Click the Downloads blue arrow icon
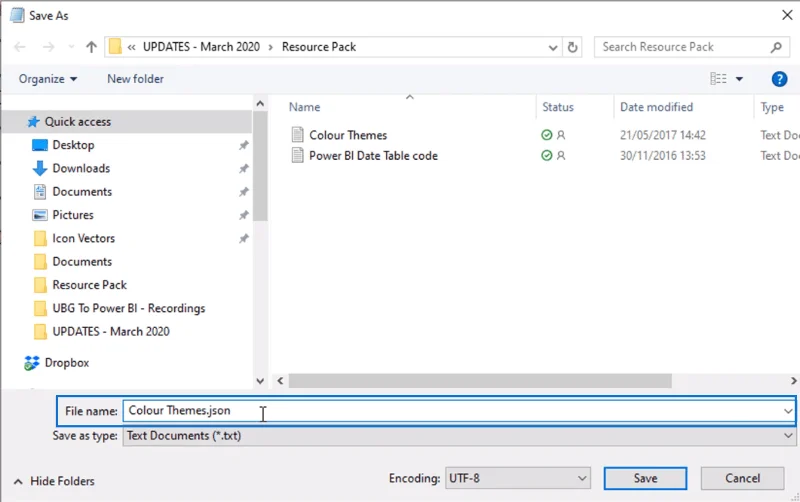 (39, 168)
